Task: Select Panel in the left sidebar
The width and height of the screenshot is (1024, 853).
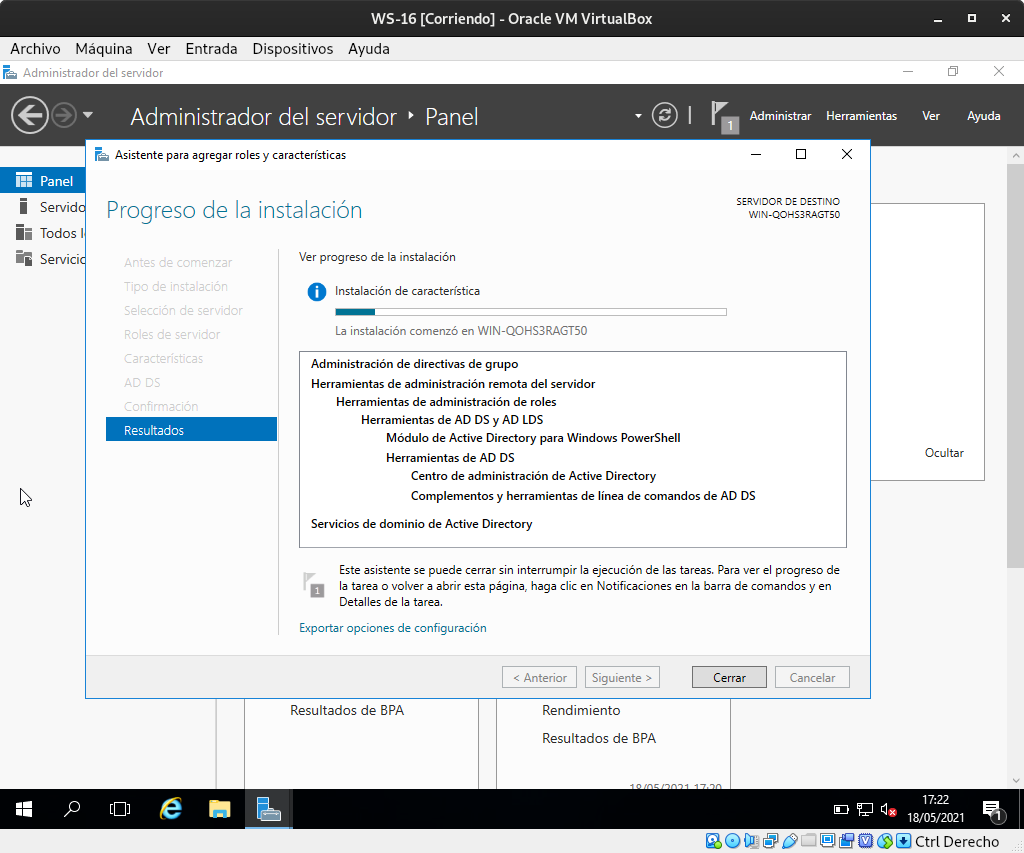Action: [56, 181]
